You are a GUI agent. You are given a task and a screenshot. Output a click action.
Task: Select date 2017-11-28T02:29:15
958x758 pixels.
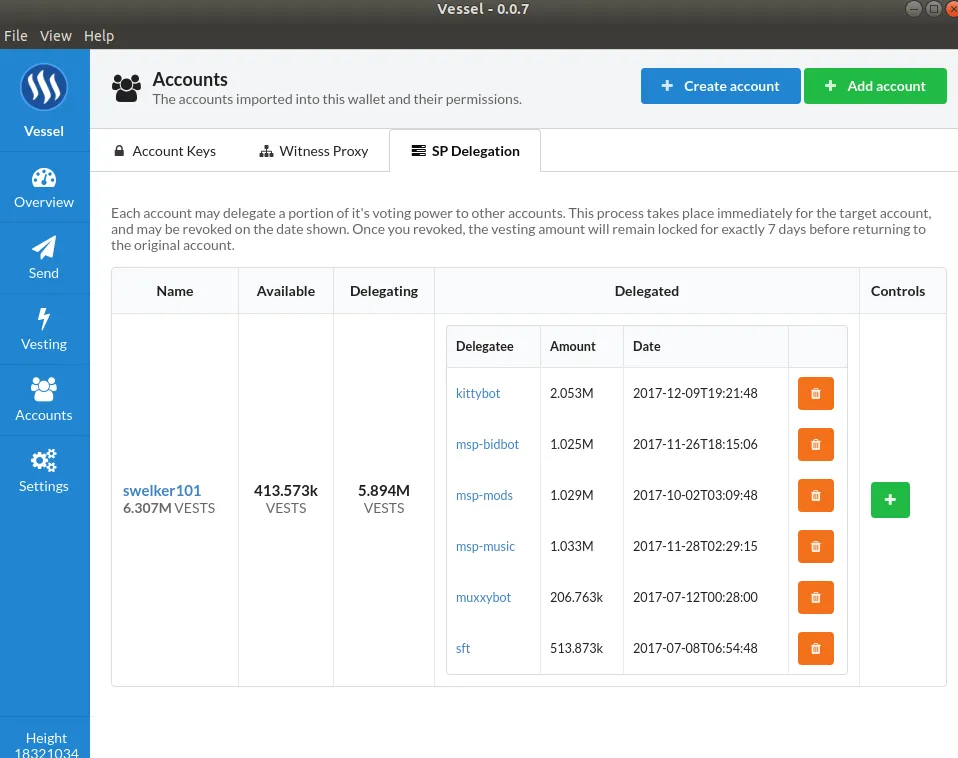pos(695,547)
